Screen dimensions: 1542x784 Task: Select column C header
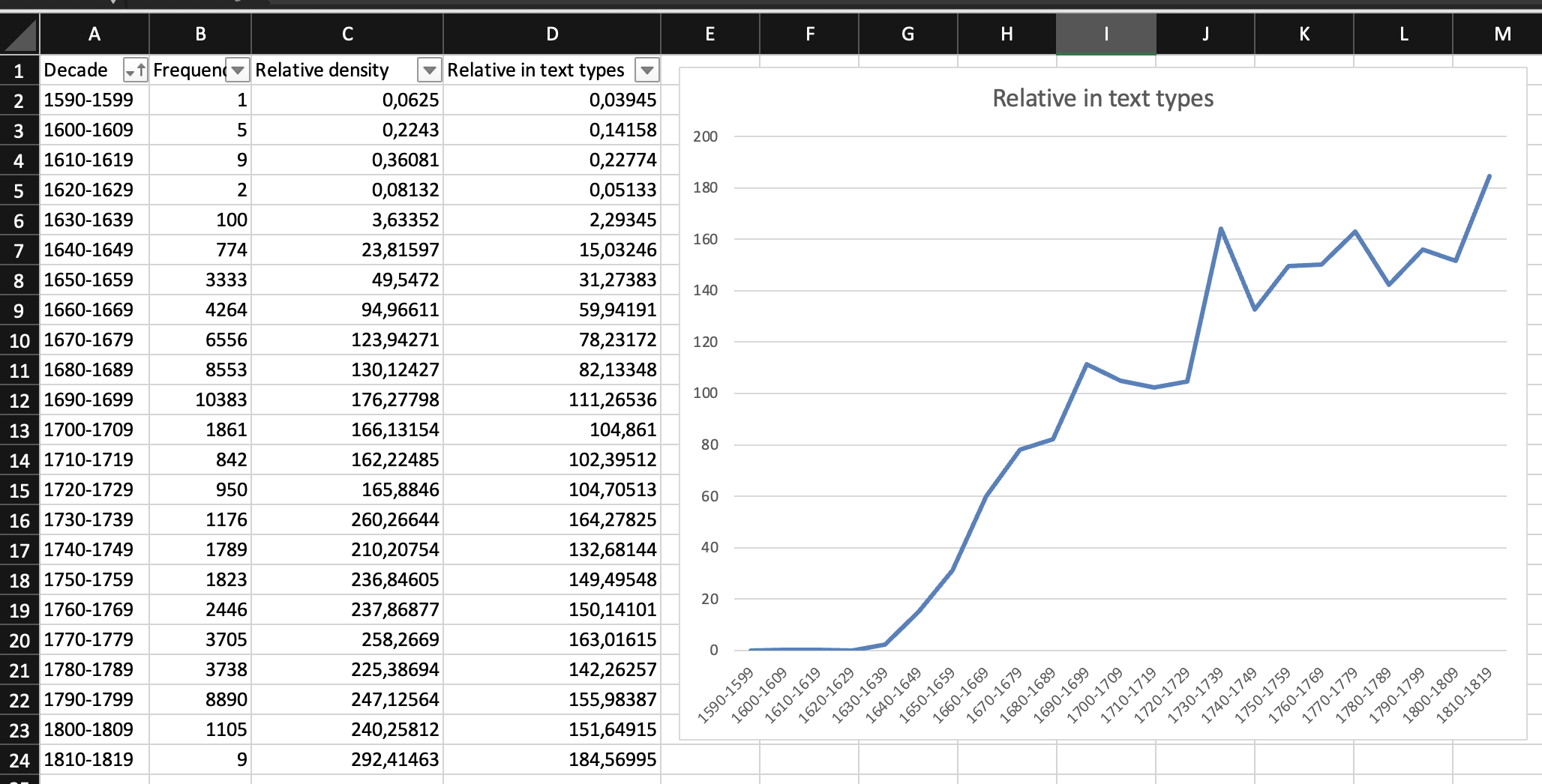347,34
